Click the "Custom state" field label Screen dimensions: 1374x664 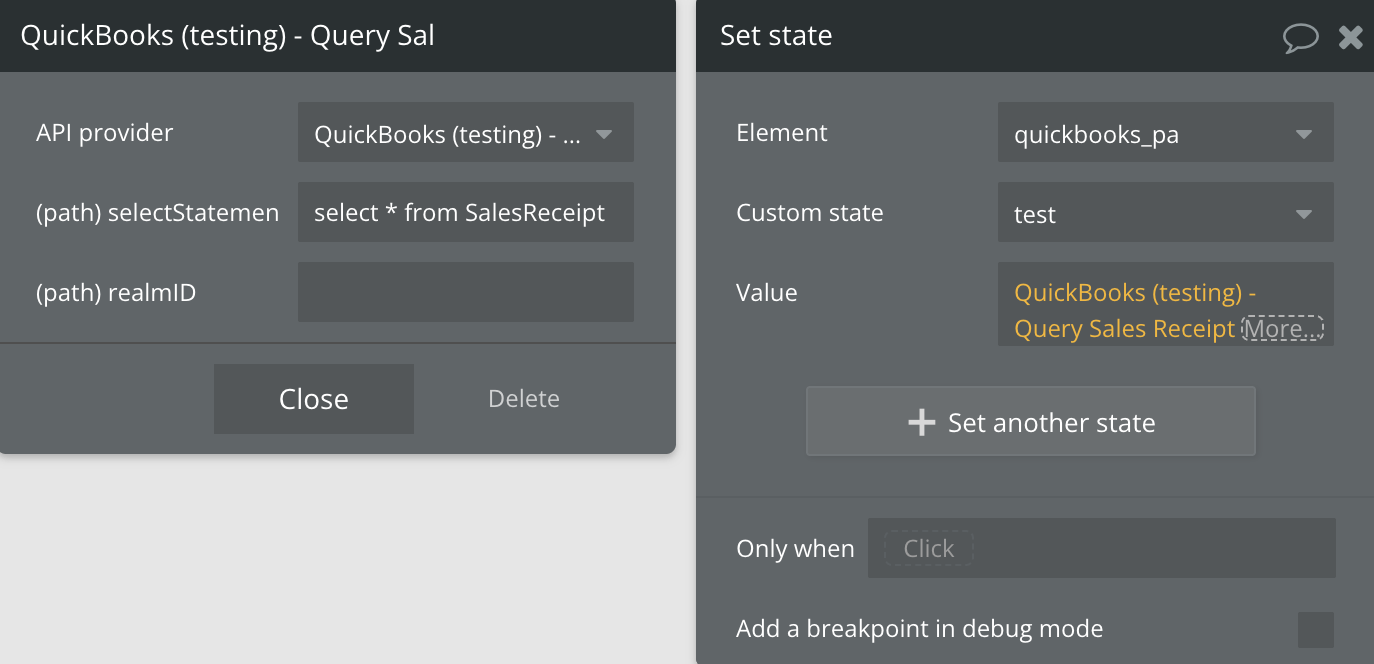click(809, 213)
